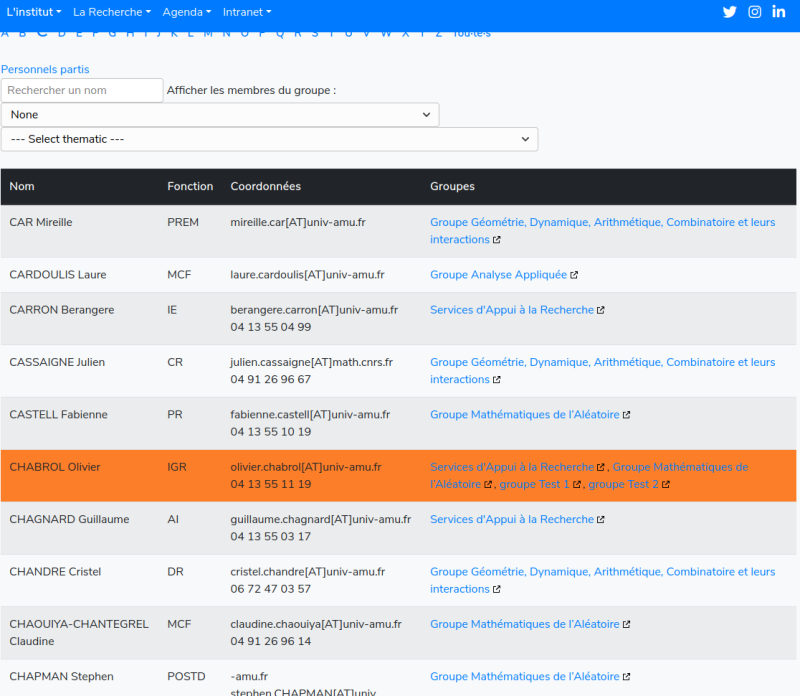
Task: Open the Agenda menu
Action: pyautogui.click(x=186, y=12)
